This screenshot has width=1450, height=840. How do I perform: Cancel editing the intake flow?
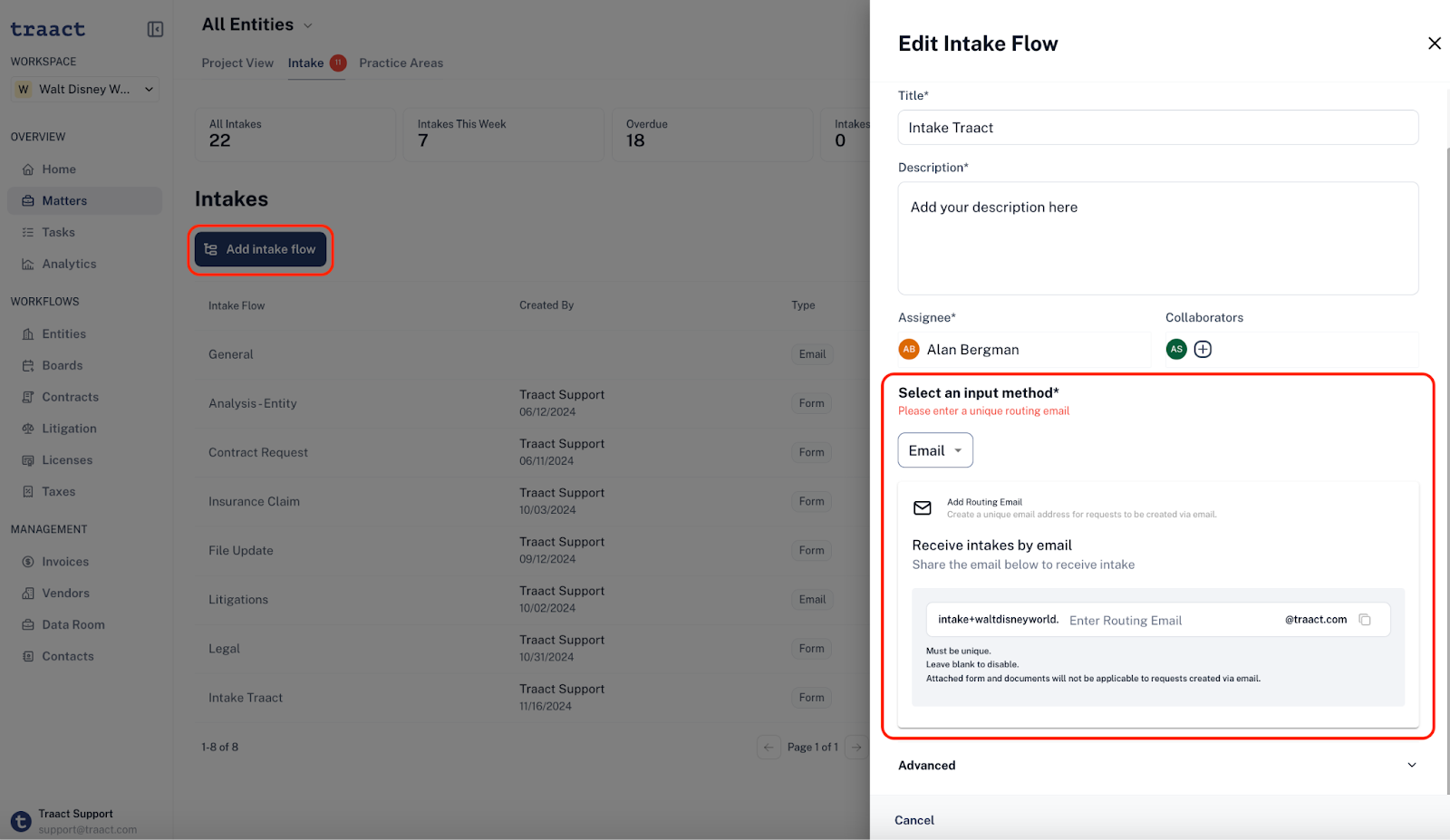click(x=914, y=820)
